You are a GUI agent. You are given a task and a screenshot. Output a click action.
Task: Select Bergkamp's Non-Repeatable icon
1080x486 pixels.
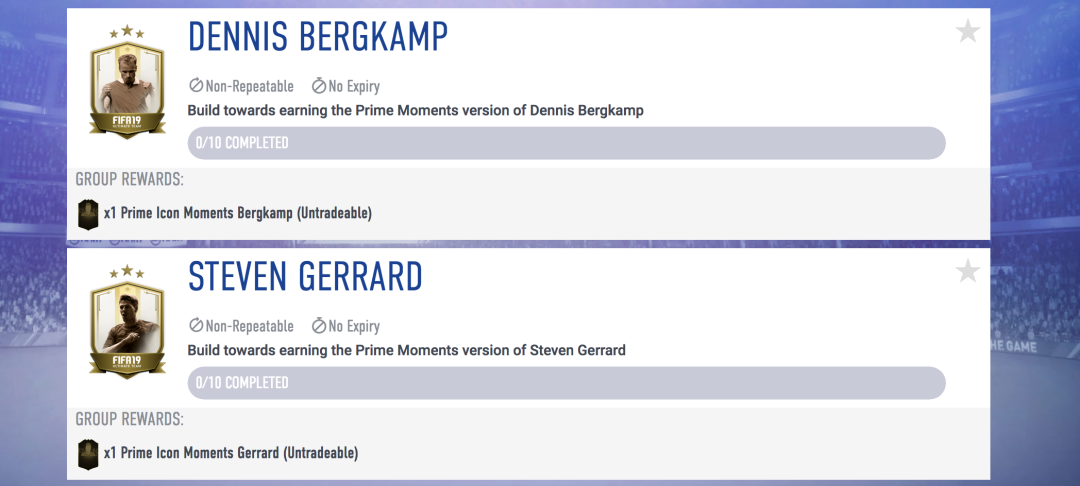pos(196,86)
